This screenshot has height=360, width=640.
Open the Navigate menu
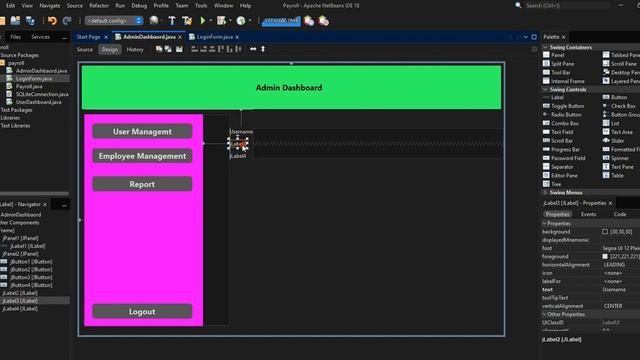click(50, 6)
